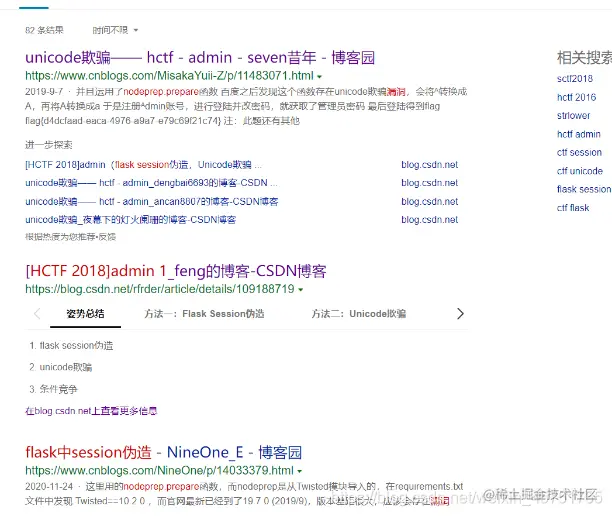
Task: Select the '方法二：Unicode欺骗' tab
Action: (x=359, y=314)
